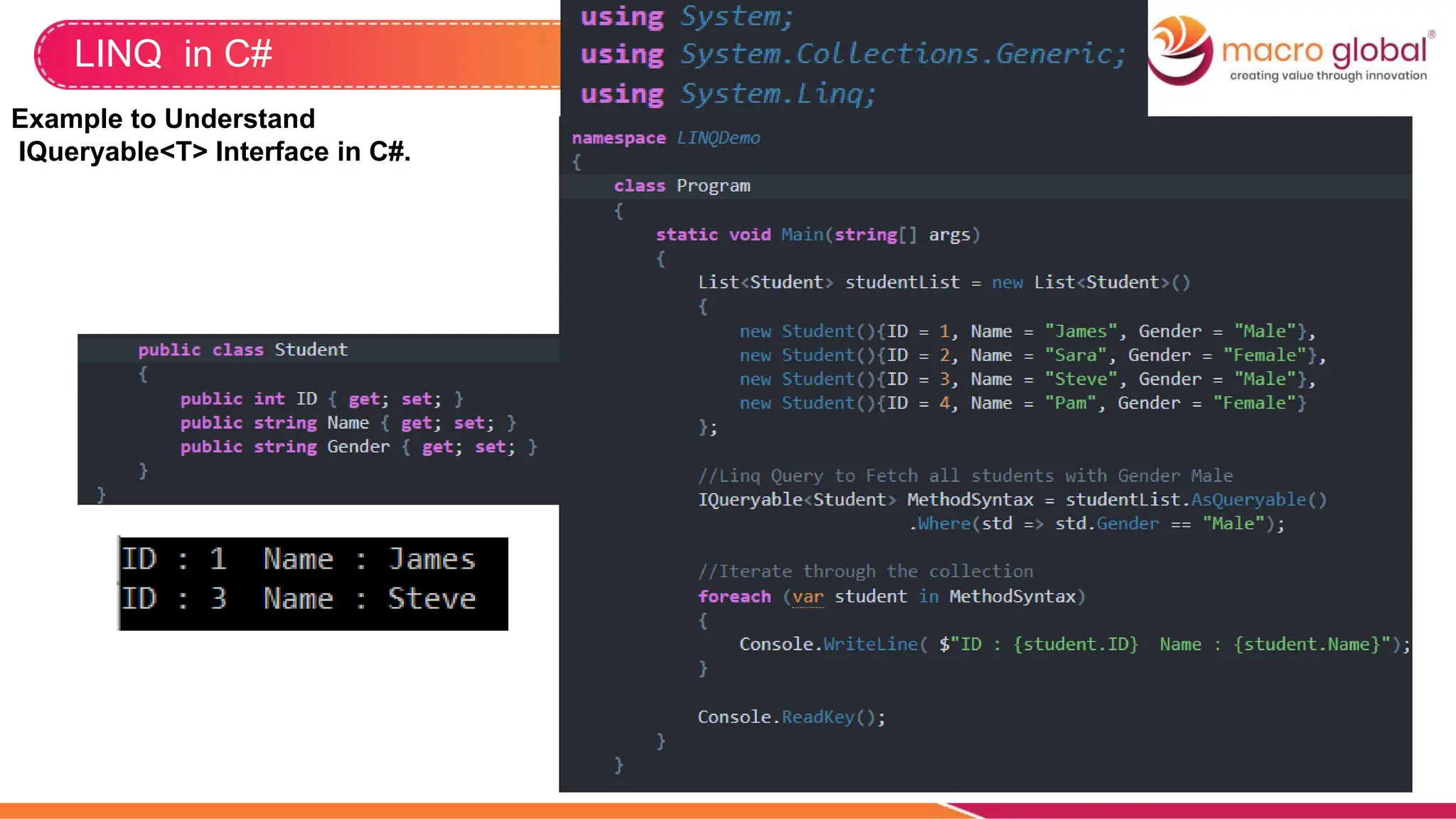Click the macro global logo

tap(1291, 51)
